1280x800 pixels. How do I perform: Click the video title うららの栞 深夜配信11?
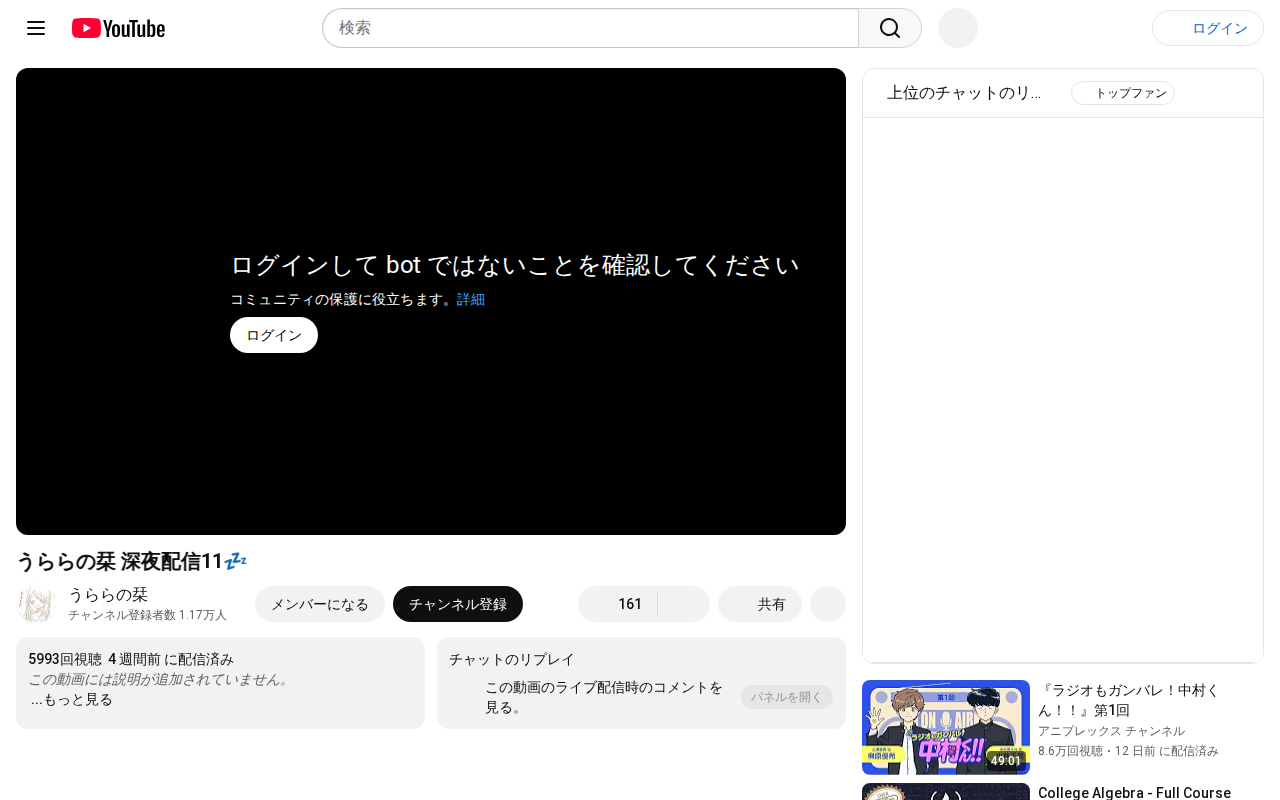(131, 561)
